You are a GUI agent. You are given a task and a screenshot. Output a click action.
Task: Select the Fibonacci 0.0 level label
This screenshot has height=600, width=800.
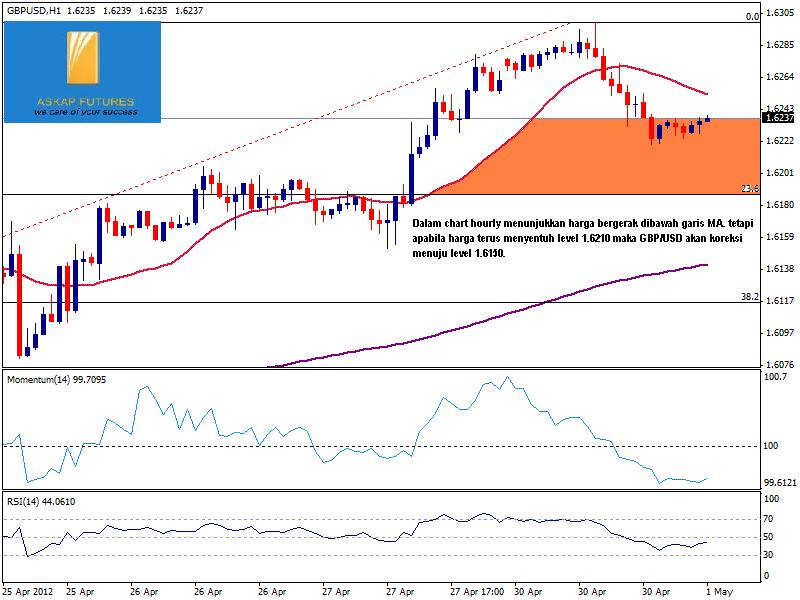click(753, 16)
